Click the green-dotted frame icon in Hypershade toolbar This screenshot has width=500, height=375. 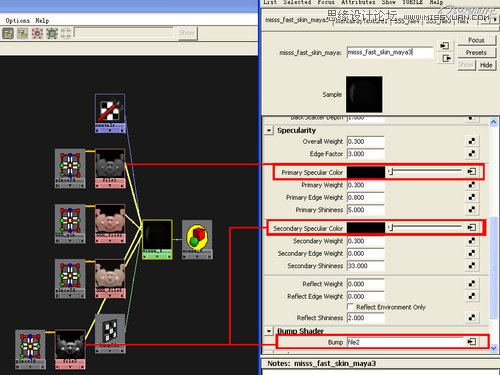tap(52, 33)
